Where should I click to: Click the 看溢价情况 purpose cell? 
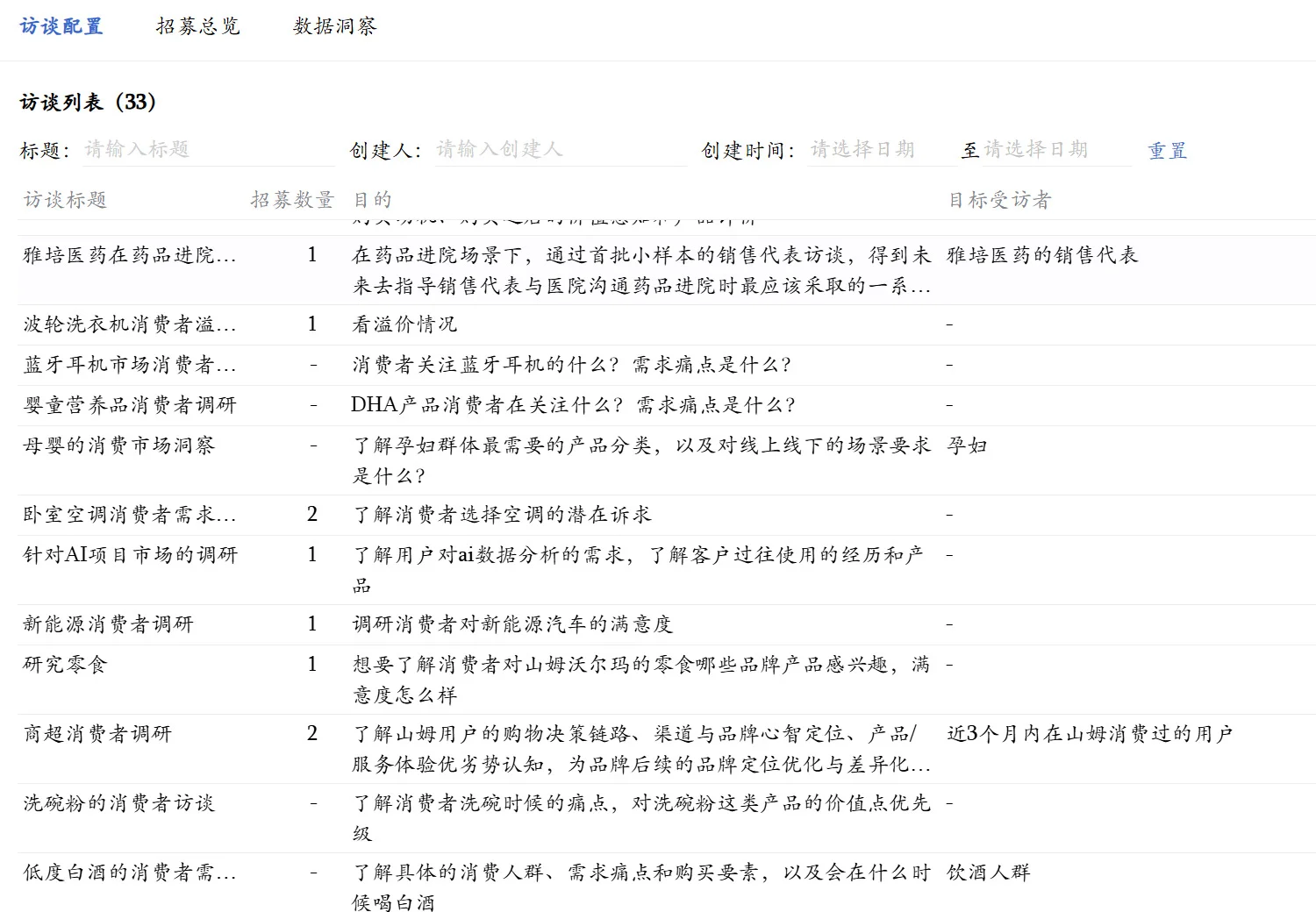pyautogui.click(x=404, y=324)
